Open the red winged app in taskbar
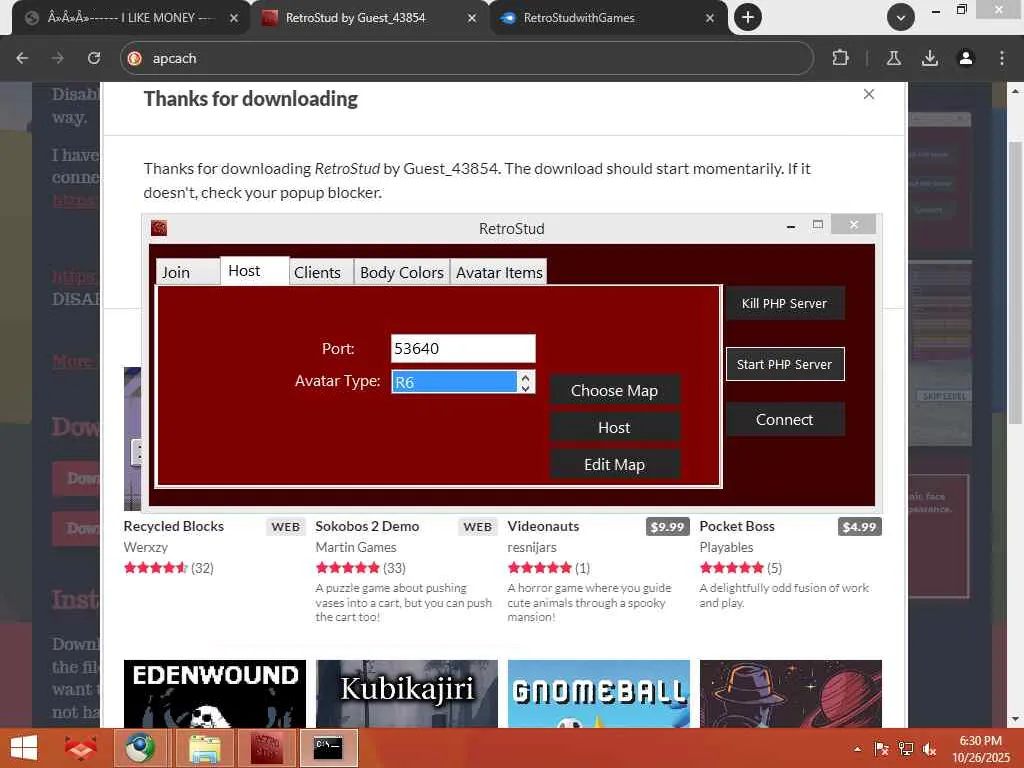The width and height of the screenshot is (1024, 768). click(80, 748)
